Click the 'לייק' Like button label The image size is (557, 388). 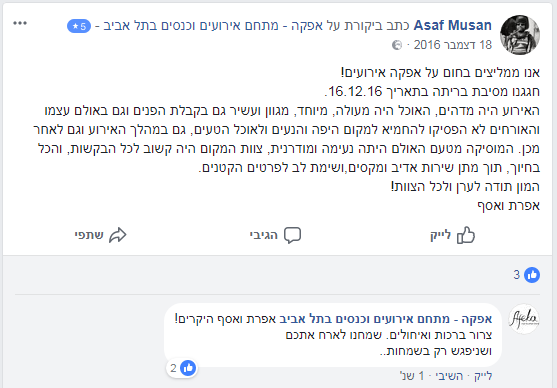pos(440,235)
